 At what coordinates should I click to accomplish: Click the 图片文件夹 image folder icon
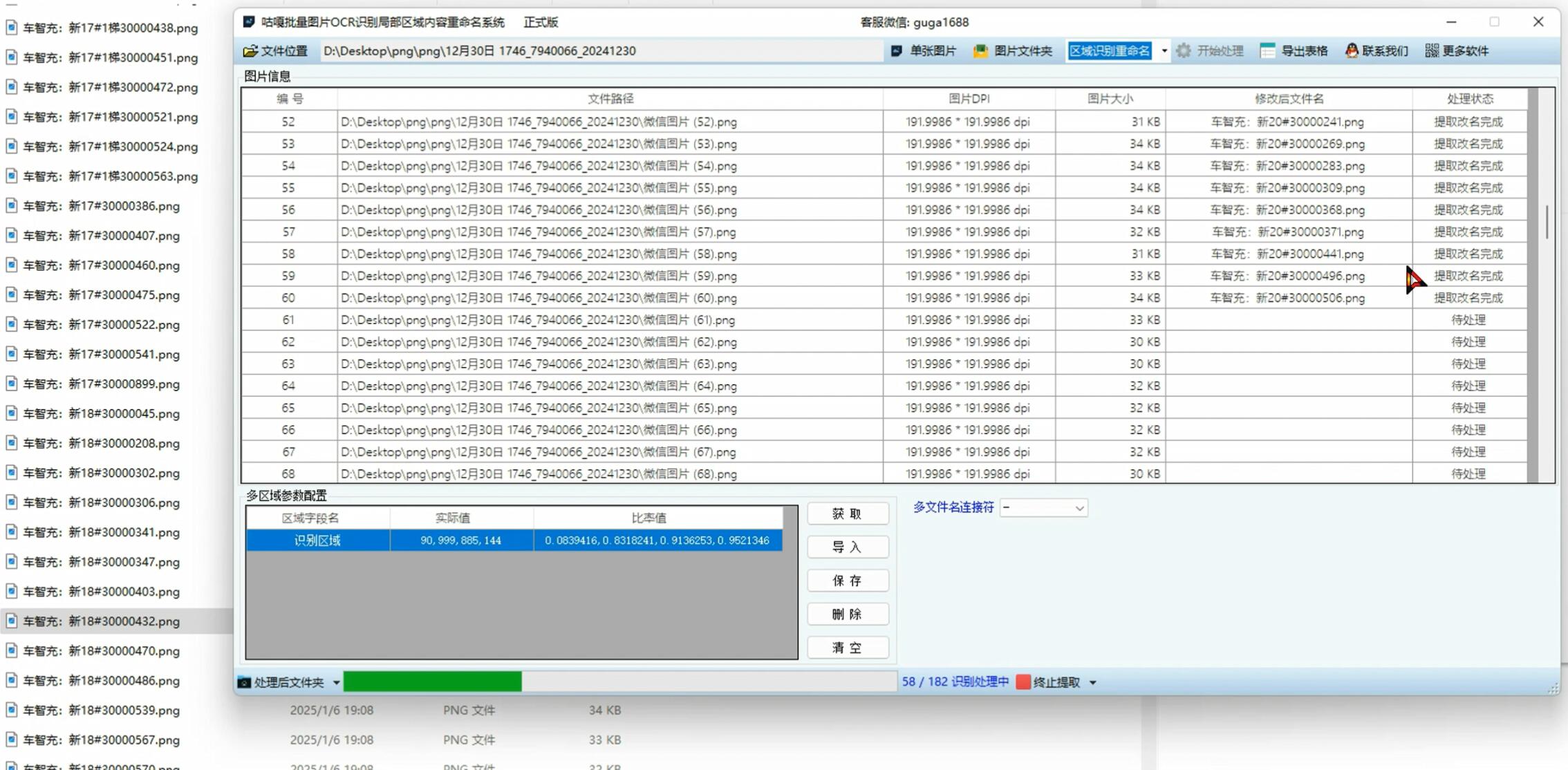point(980,51)
